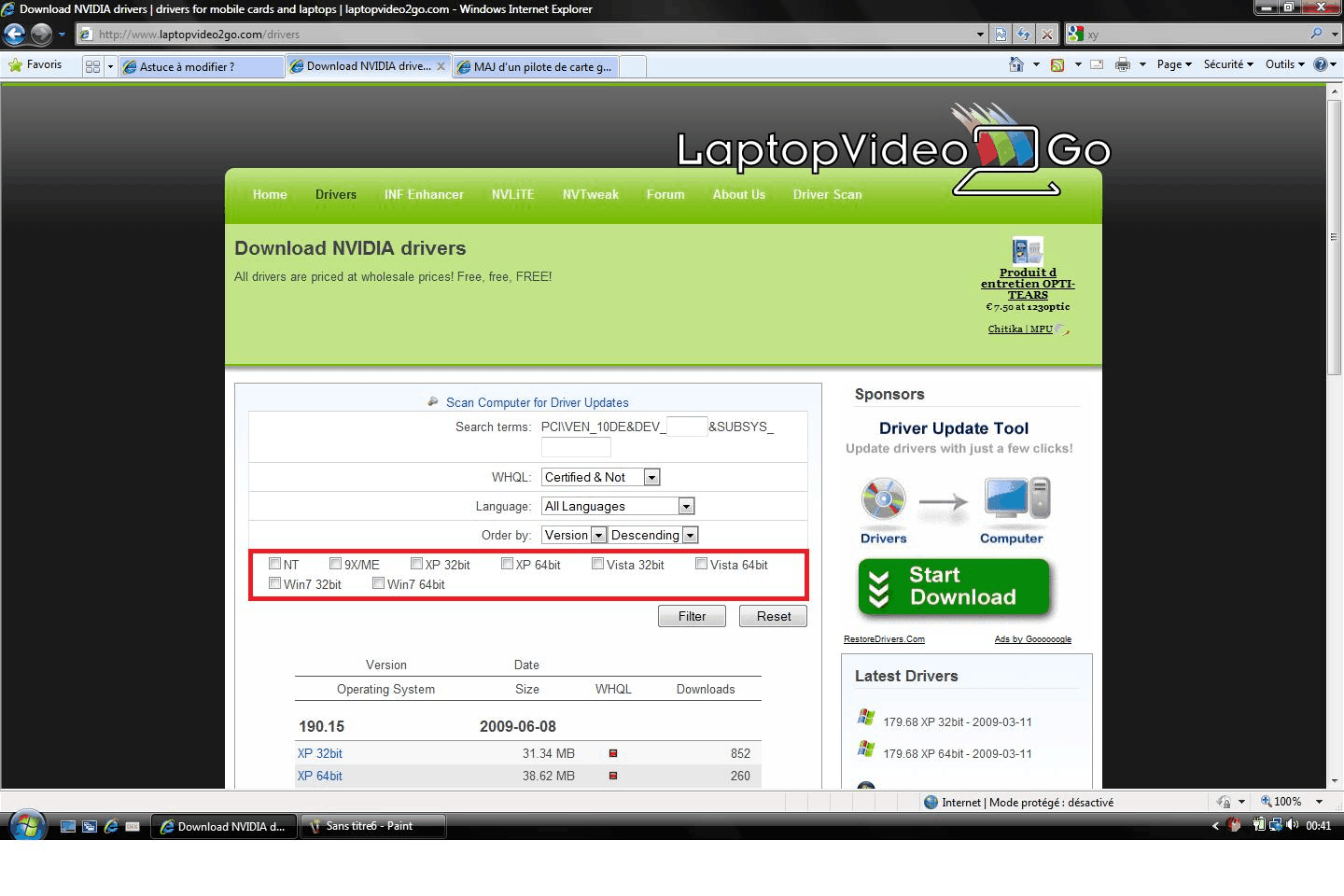Click the Home house icon in command bar
Viewport: 1344px width, 896px height.
point(1016,64)
